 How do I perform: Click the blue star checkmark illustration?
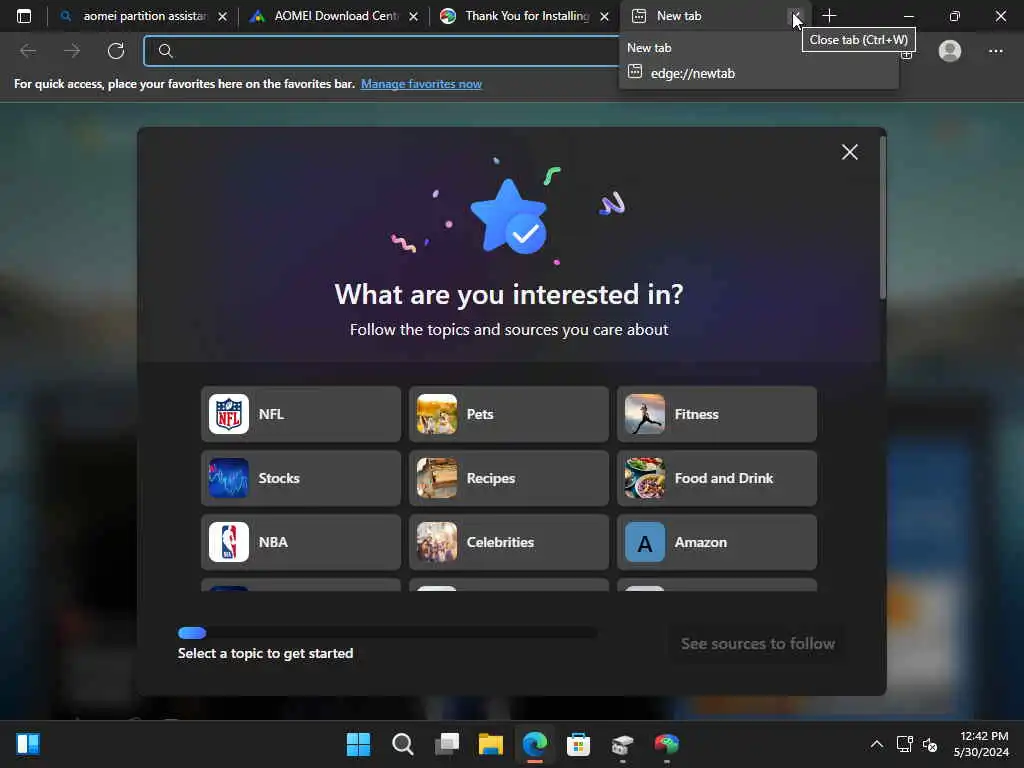[509, 217]
